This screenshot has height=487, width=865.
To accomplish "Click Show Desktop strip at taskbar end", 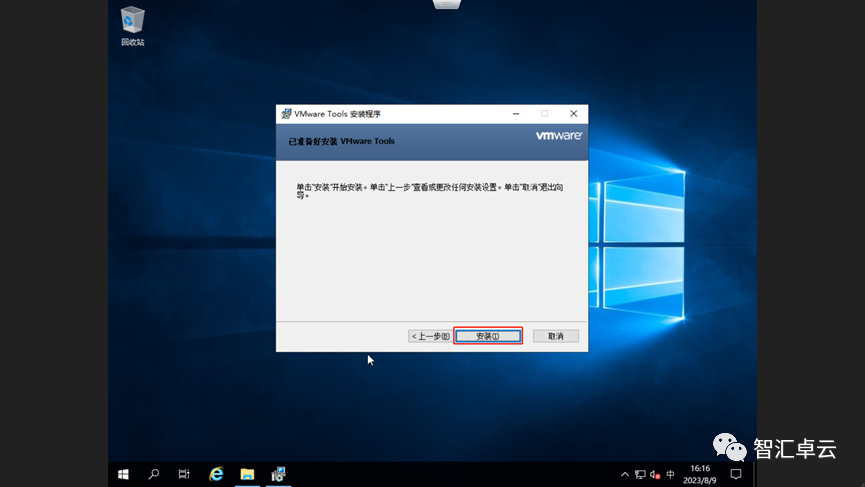I will point(755,474).
